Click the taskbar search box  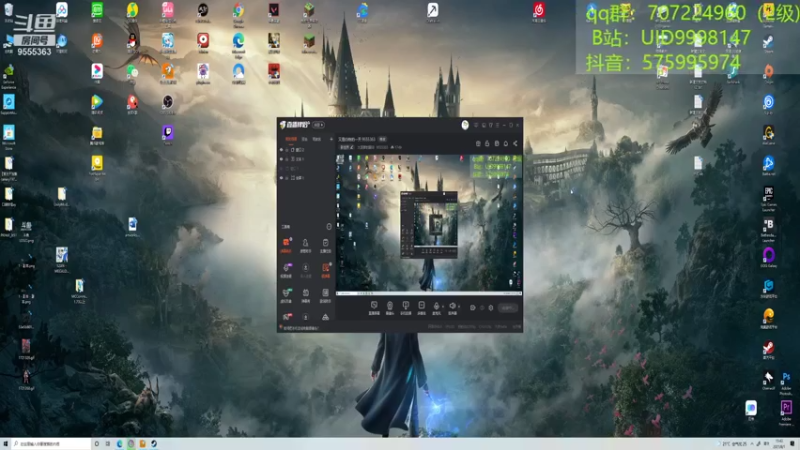click(51, 444)
